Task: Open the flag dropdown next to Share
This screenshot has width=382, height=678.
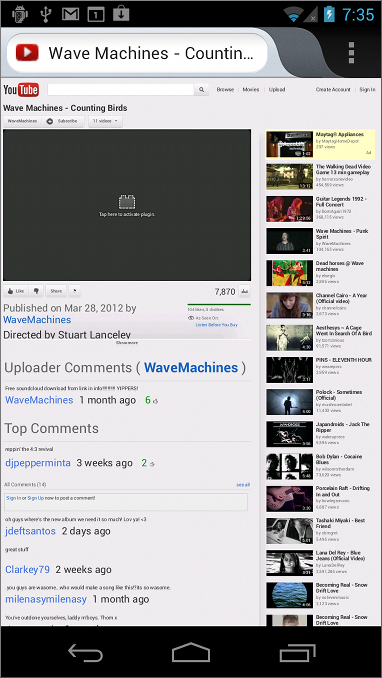Action: (74, 291)
